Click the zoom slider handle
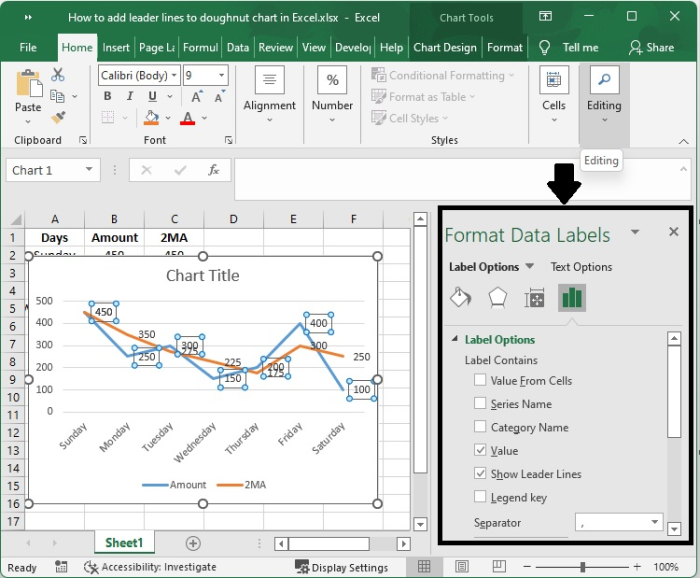 pyautogui.click(x=583, y=567)
